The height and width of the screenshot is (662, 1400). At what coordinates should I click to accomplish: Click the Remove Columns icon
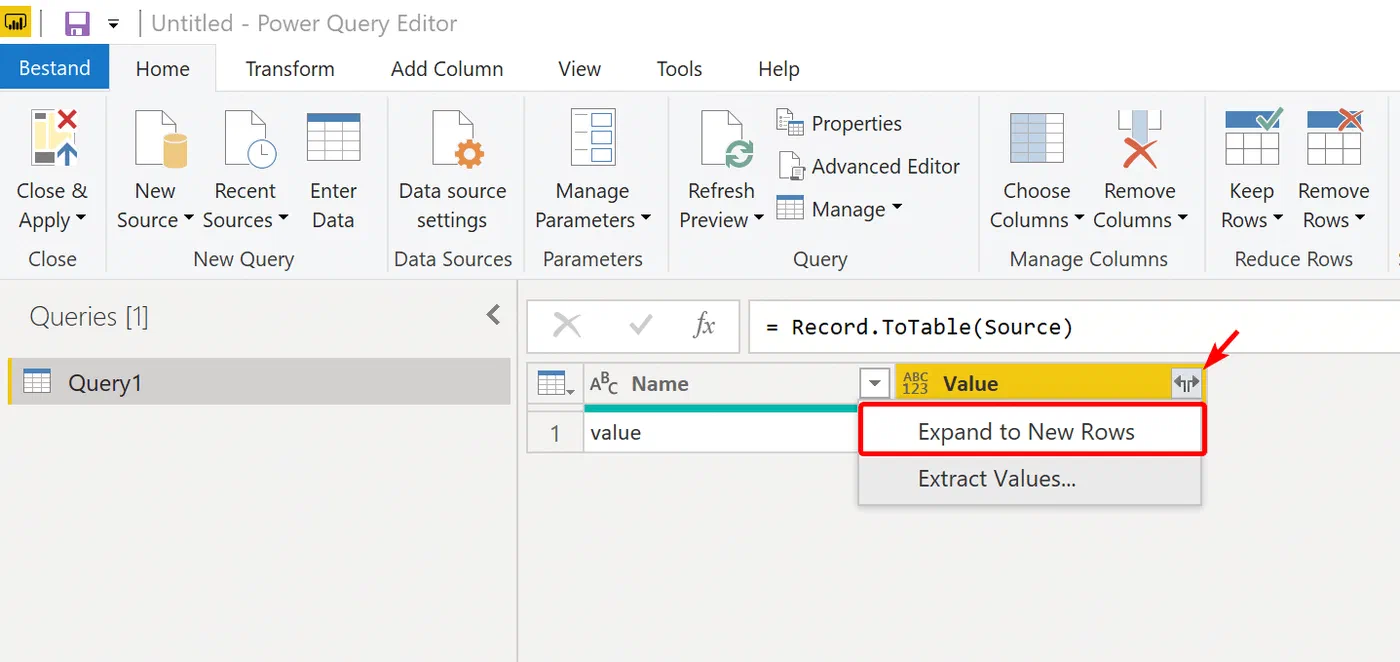coord(1139,138)
